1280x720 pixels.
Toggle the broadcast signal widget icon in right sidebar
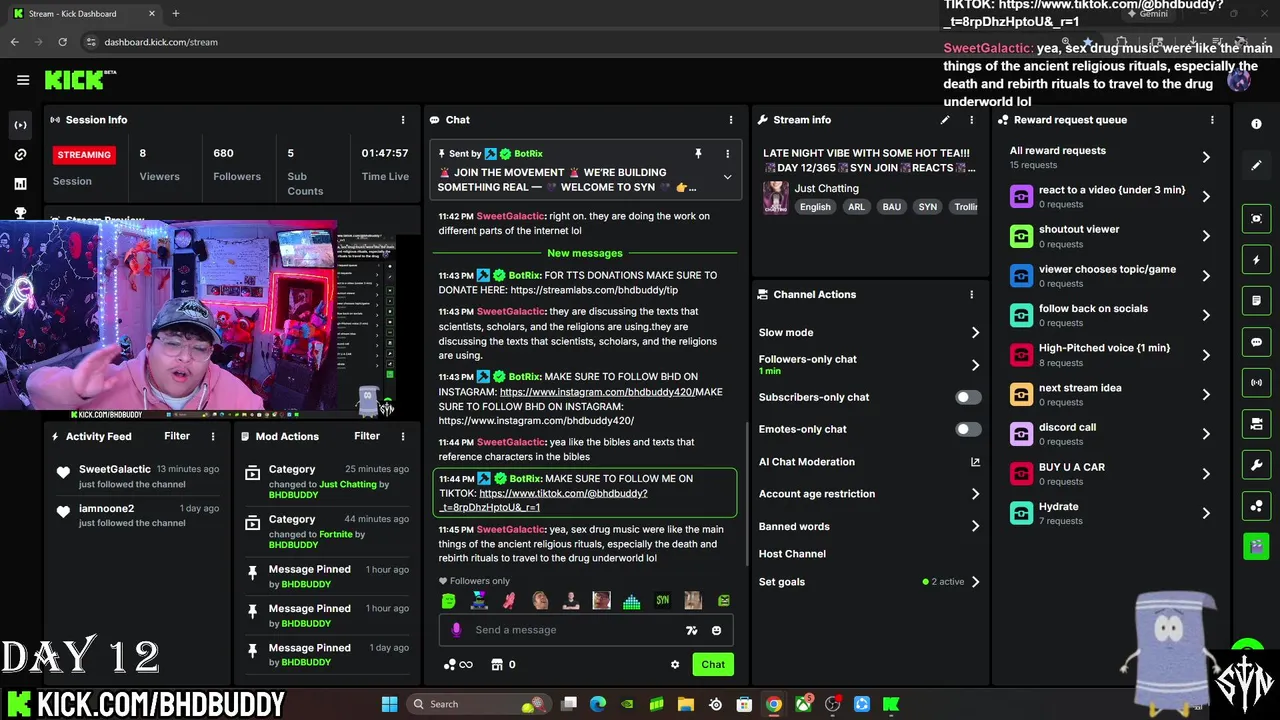1256,383
